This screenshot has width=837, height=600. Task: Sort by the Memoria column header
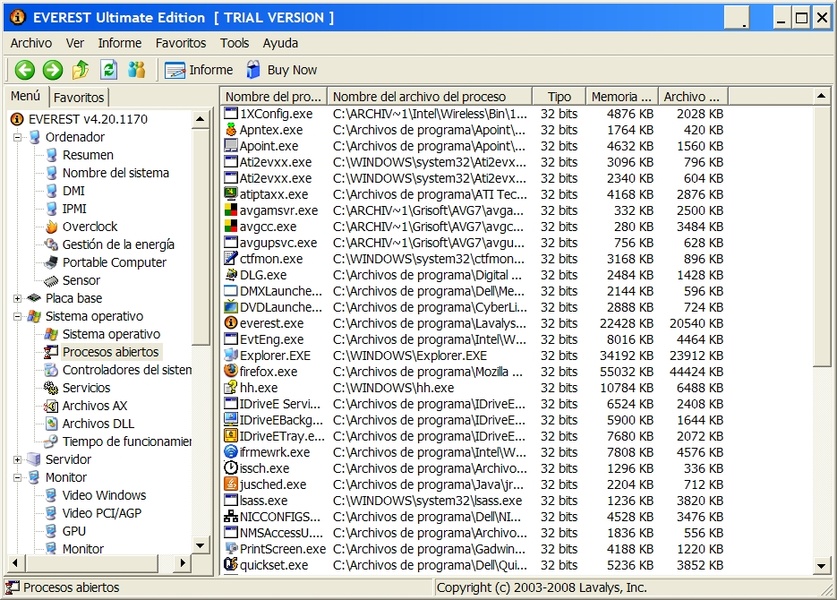[621, 97]
